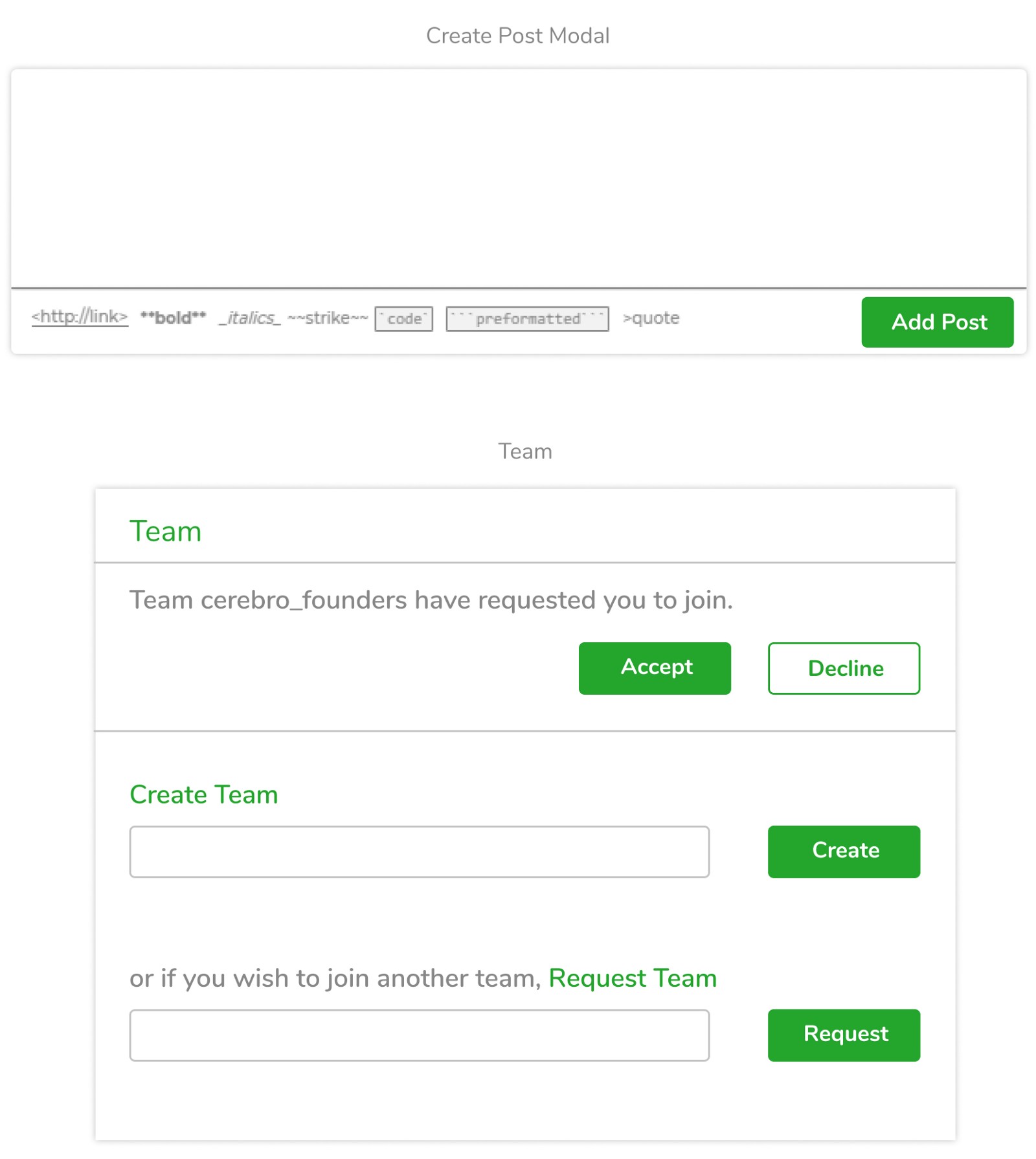The image size is (1036, 1159).
Task: Click the Create Team heading
Action: 204,794
